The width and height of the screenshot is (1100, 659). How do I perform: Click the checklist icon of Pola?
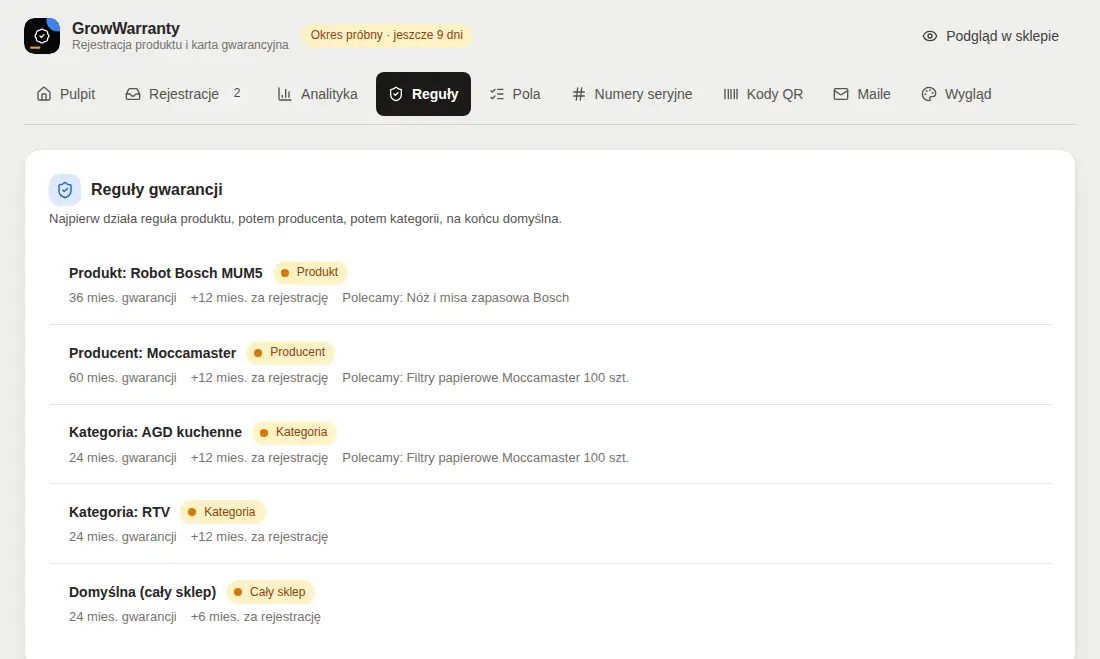[x=497, y=94]
